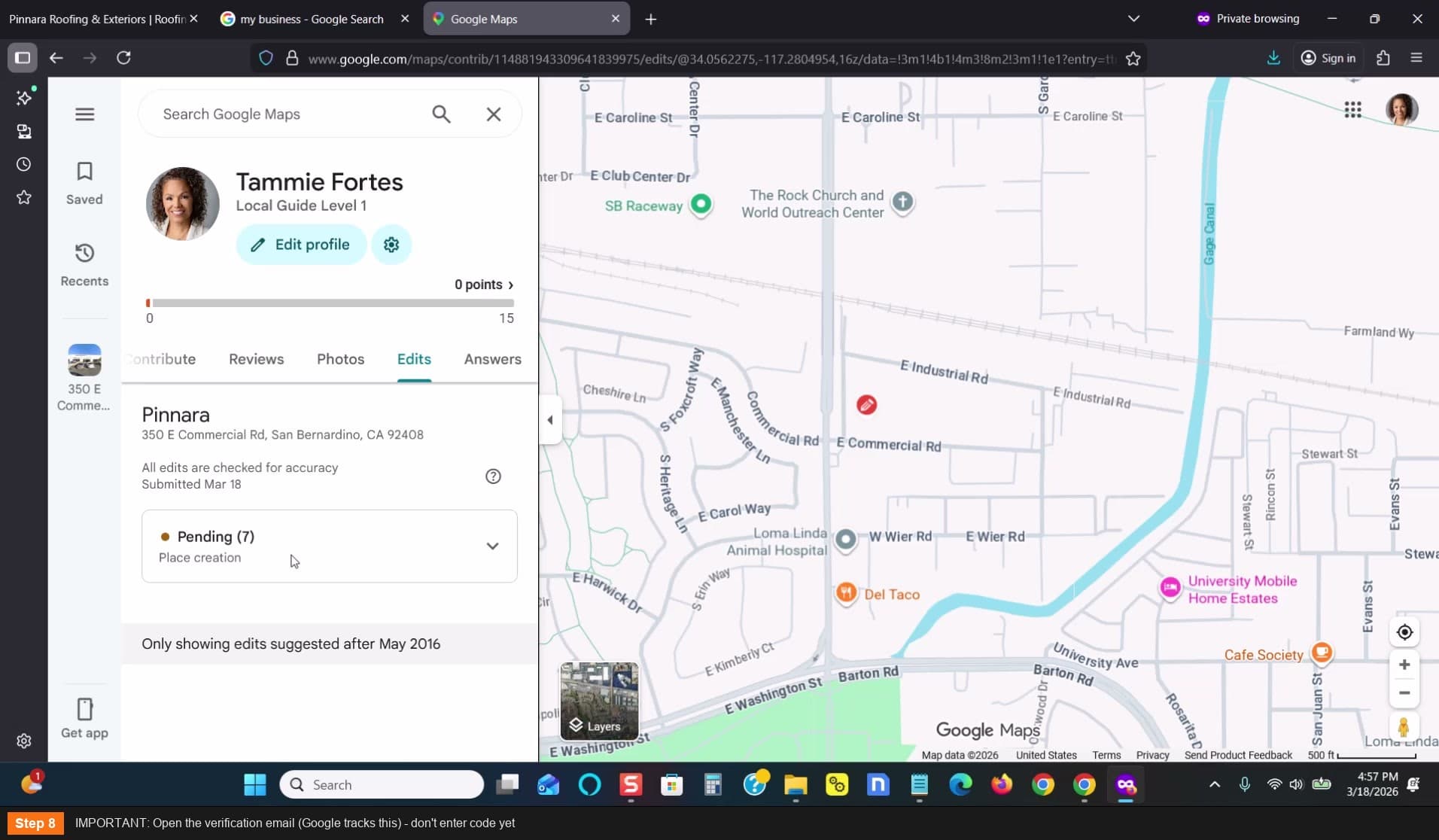Open the Google Maps hamburger menu
This screenshot has height=840, width=1439.
(x=85, y=114)
